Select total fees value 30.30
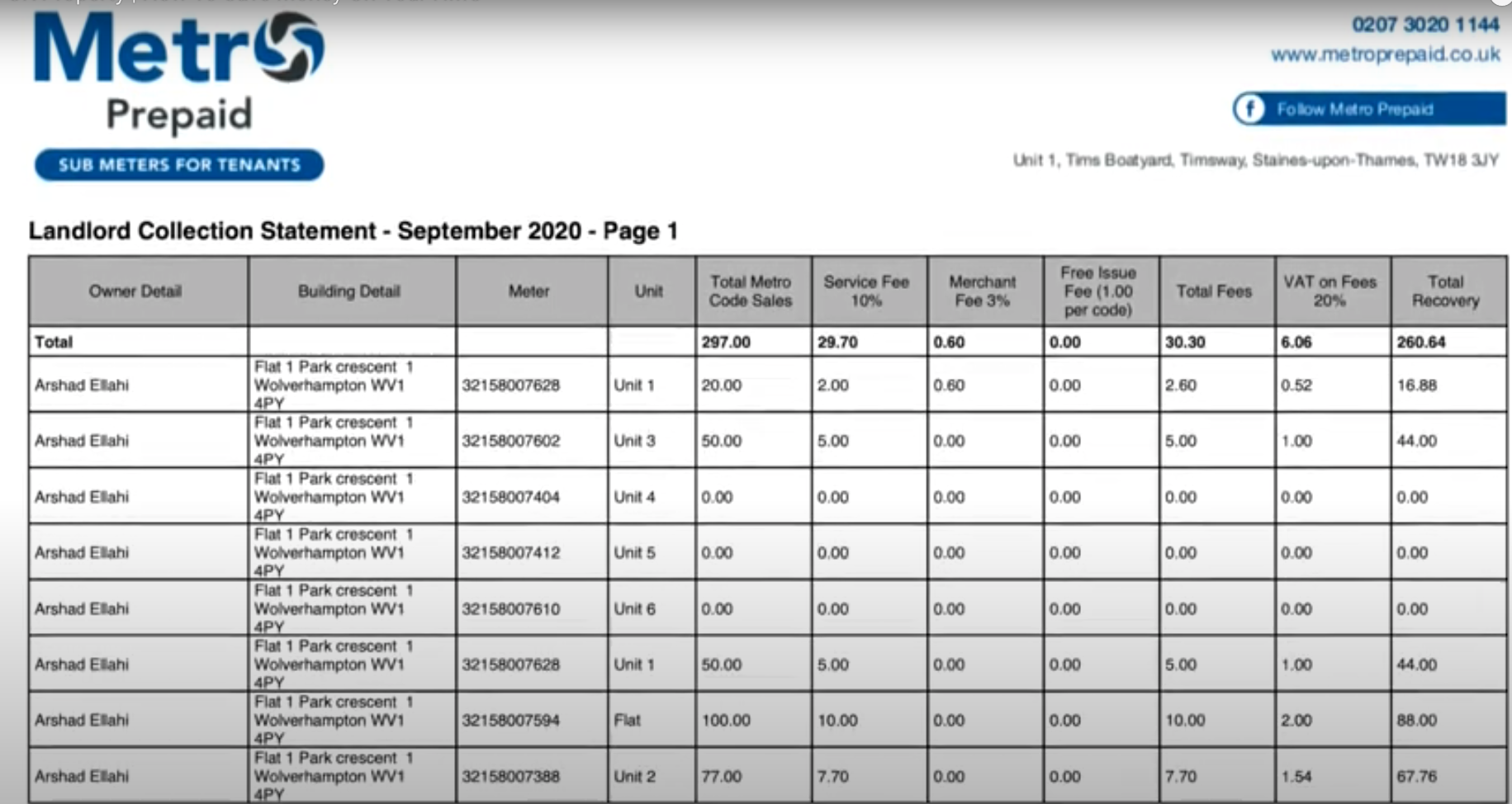Screen dimensions: 1512x804 point(1185,342)
